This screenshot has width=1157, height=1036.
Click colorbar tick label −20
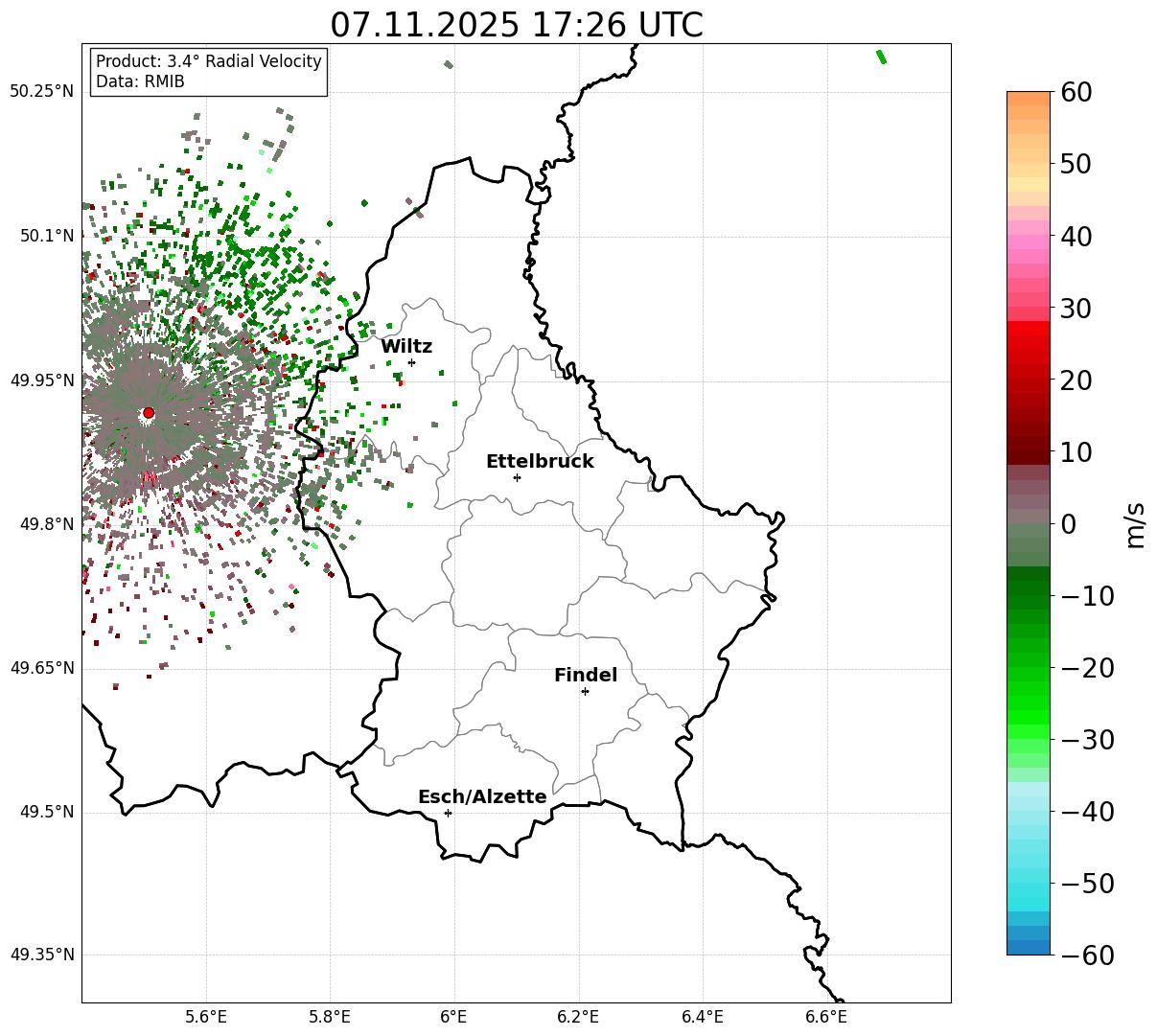tap(1087, 668)
